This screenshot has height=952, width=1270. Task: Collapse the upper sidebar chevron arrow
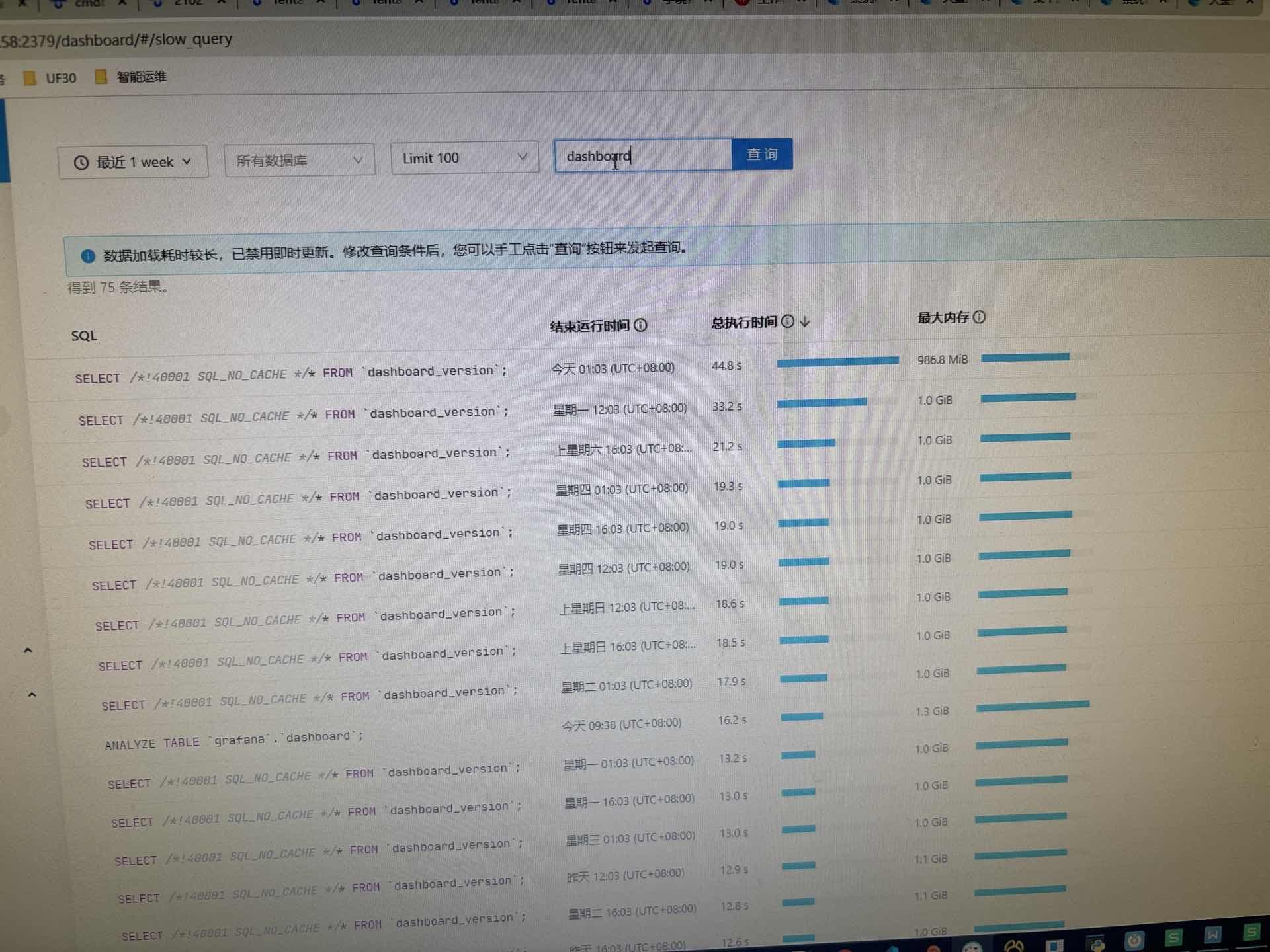pyautogui.click(x=28, y=650)
